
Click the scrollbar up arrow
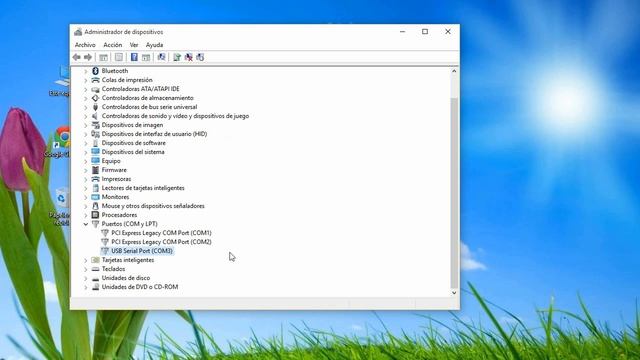(454, 71)
